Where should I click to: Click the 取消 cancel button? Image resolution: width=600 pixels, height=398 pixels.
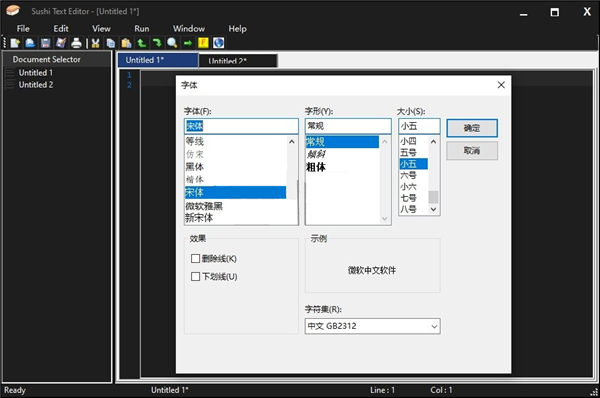point(472,151)
